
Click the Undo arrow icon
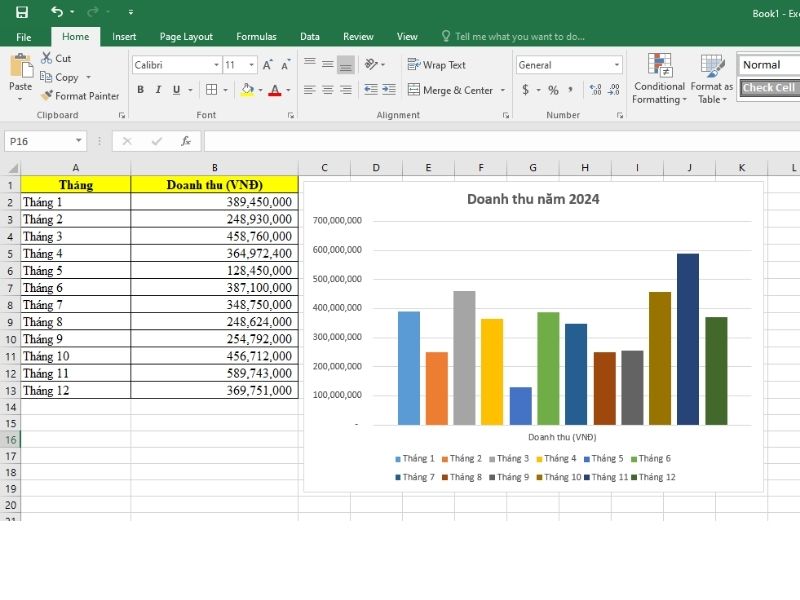(57, 12)
